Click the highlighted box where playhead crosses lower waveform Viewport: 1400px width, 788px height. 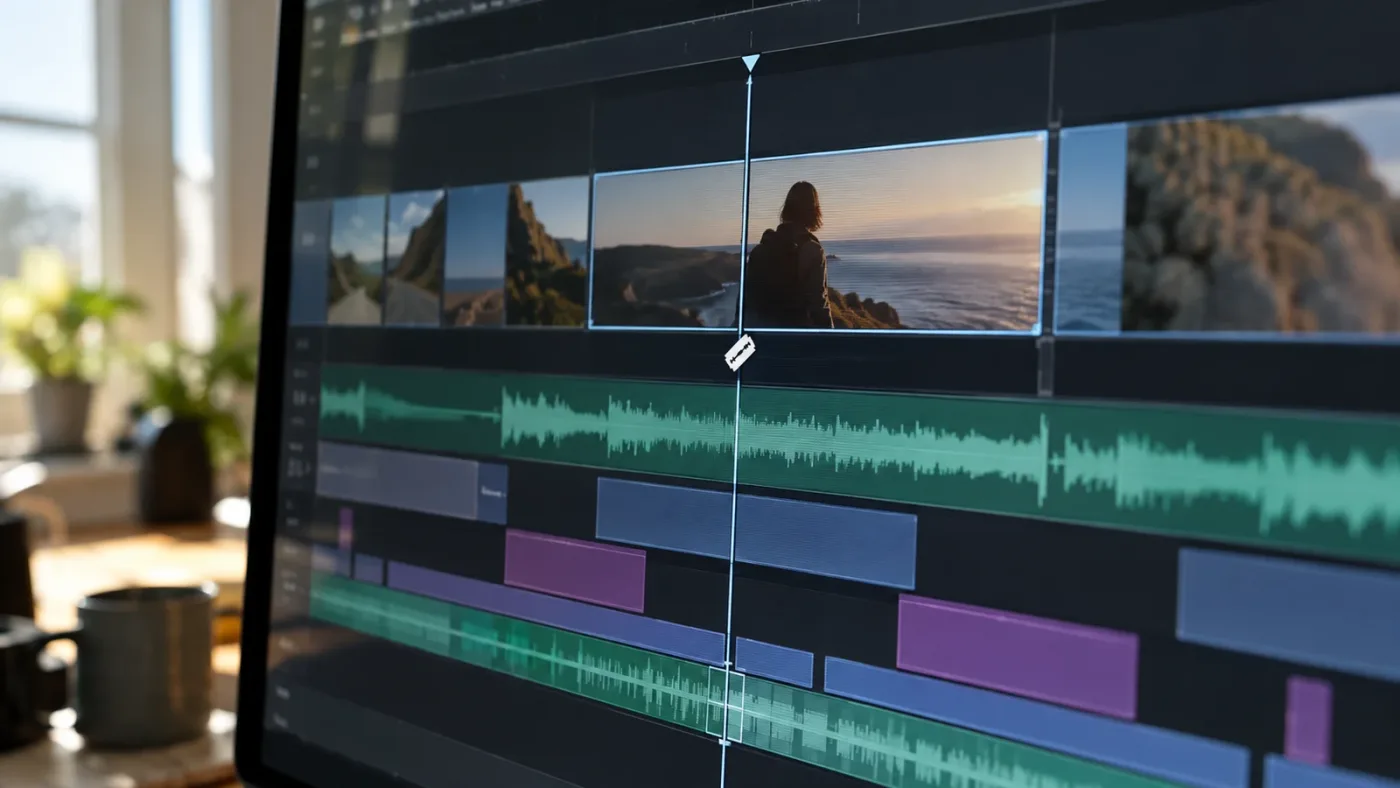coord(726,705)
